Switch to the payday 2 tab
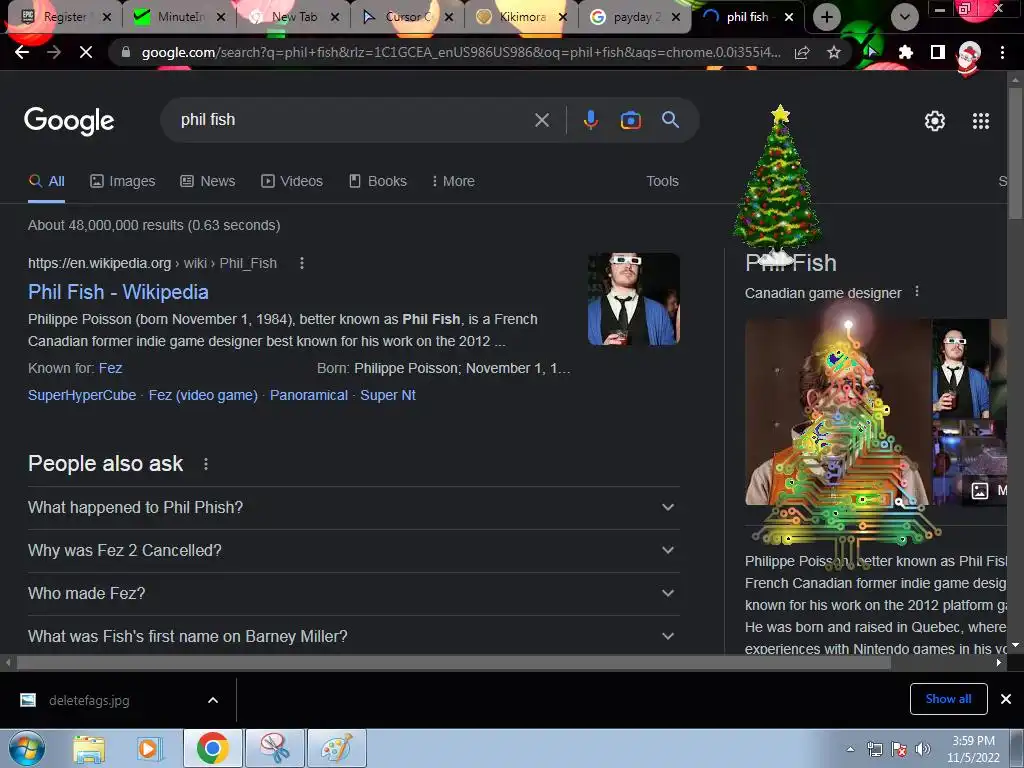 coord(636,17)
